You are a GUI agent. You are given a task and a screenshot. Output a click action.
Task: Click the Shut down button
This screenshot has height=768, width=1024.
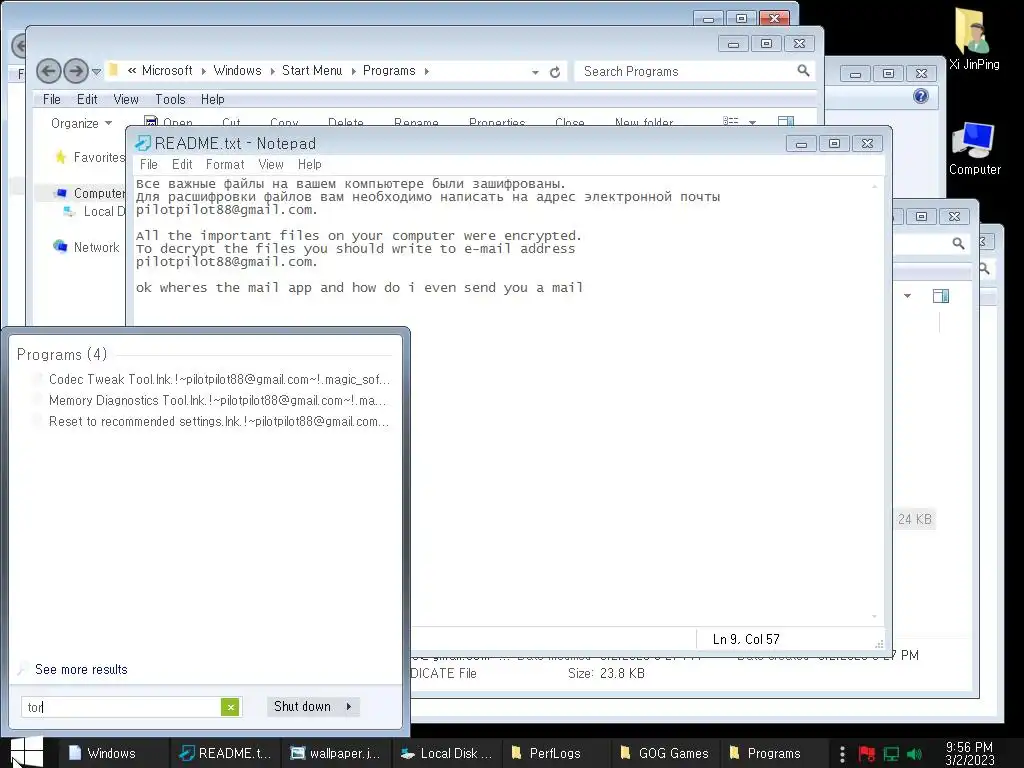[302, 707]
